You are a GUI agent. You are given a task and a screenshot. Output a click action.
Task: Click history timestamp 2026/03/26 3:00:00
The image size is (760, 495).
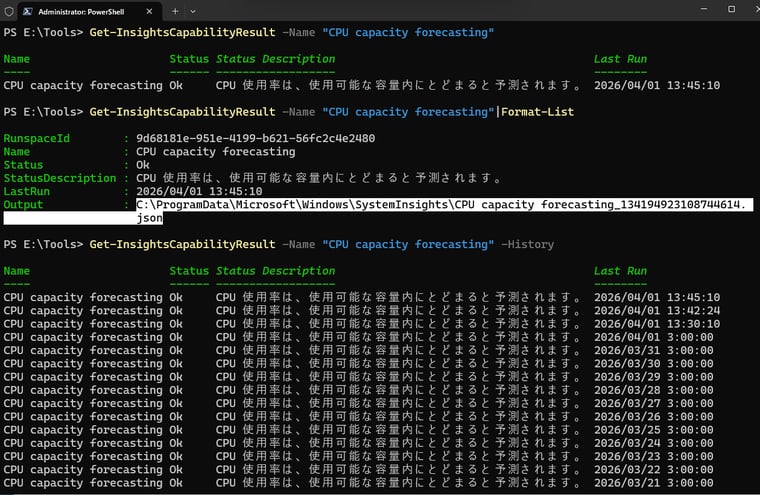[x=653, y=416]
